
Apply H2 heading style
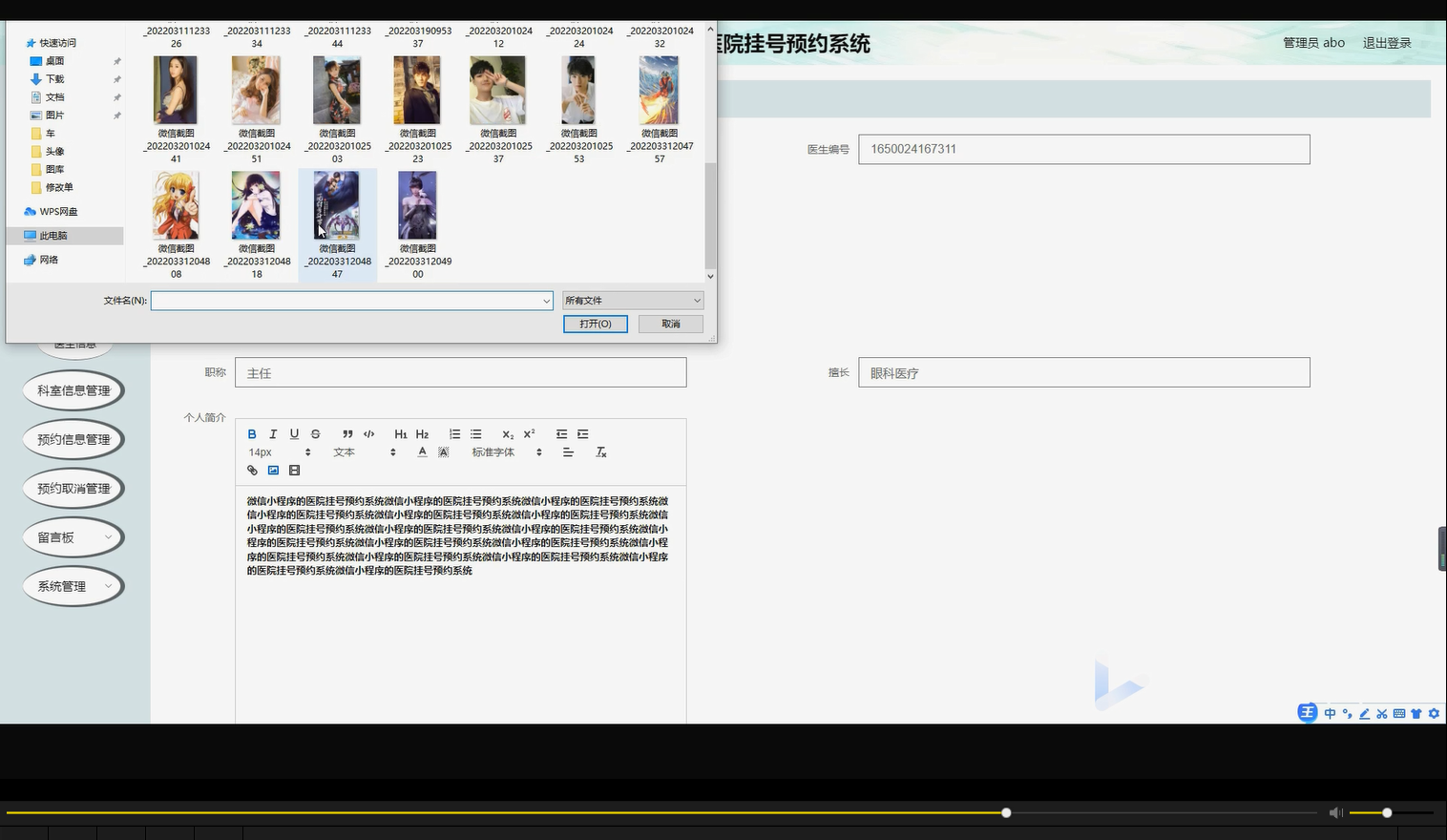tap(422, 434)
